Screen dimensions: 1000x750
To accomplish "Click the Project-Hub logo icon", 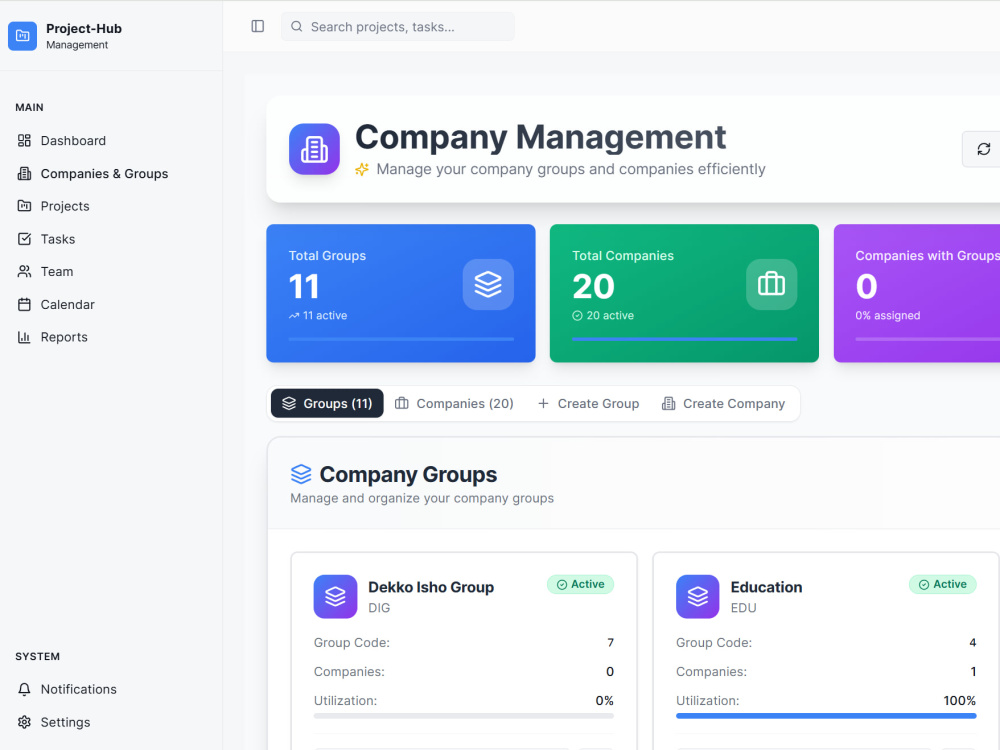I will pos(22,36).
